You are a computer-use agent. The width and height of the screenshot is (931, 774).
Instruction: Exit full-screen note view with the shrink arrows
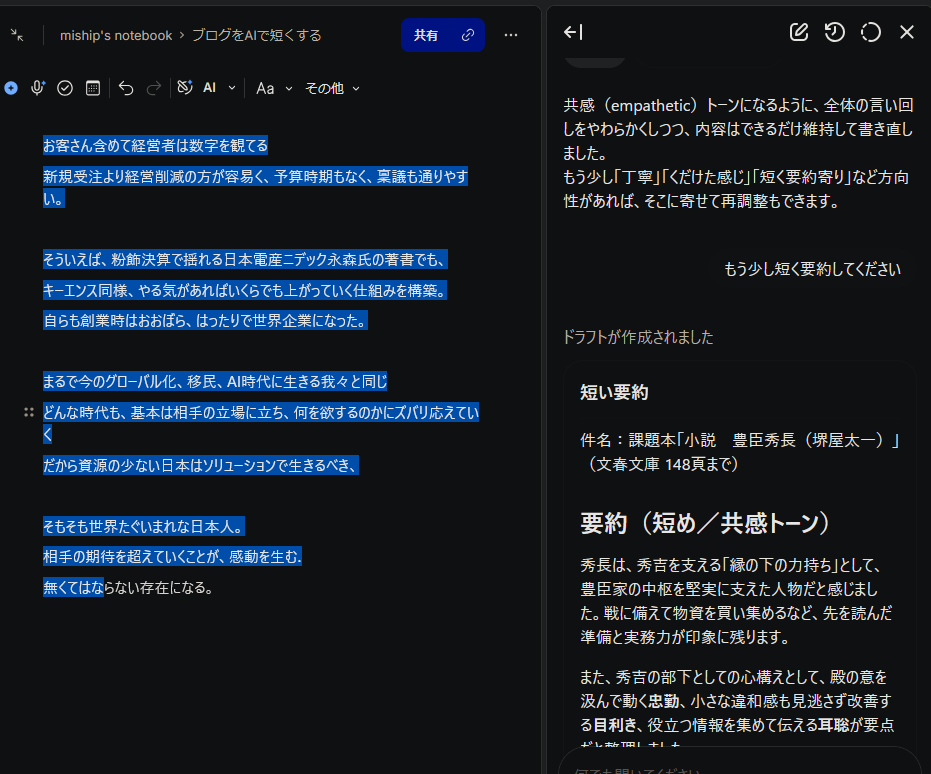click(17, 35)
